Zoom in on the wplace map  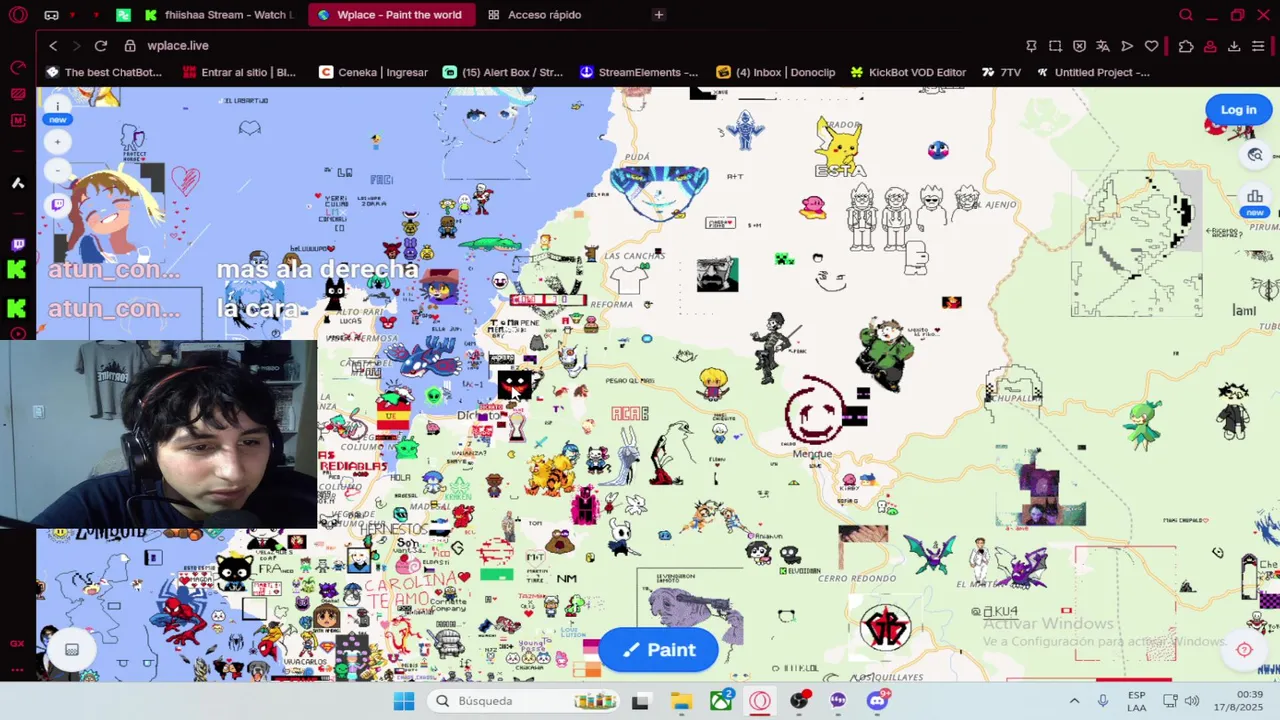(57, 142)
